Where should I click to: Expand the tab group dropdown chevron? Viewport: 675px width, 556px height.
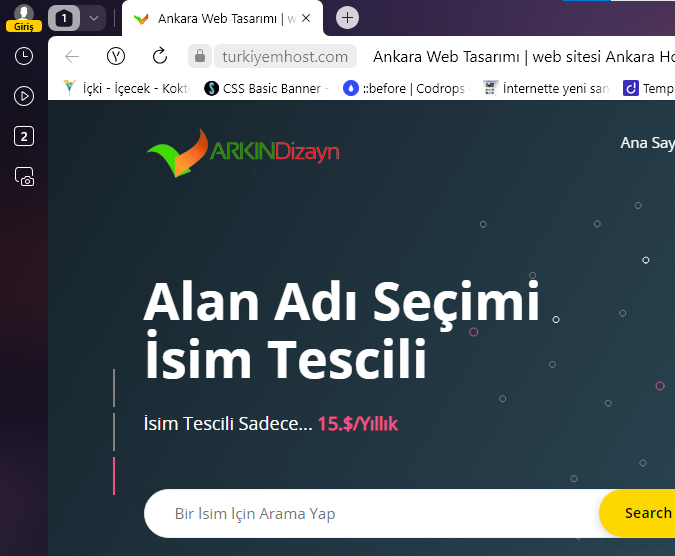[94, 18]
